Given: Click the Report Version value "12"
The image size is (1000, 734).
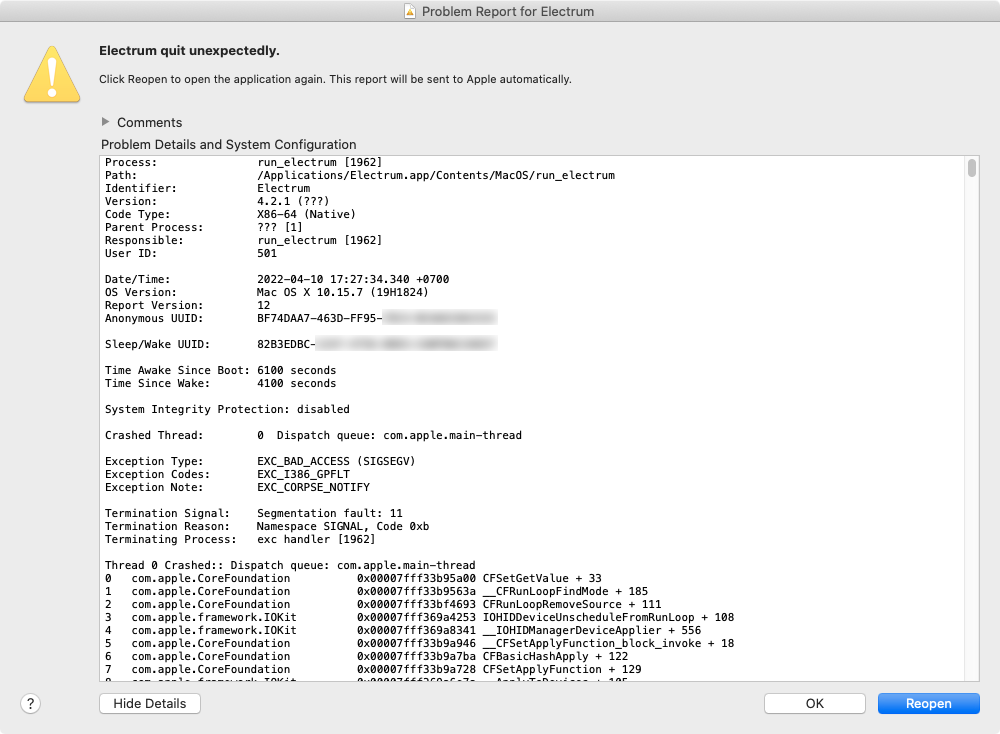Looking at the screenshot, I should tap(263, 305).
